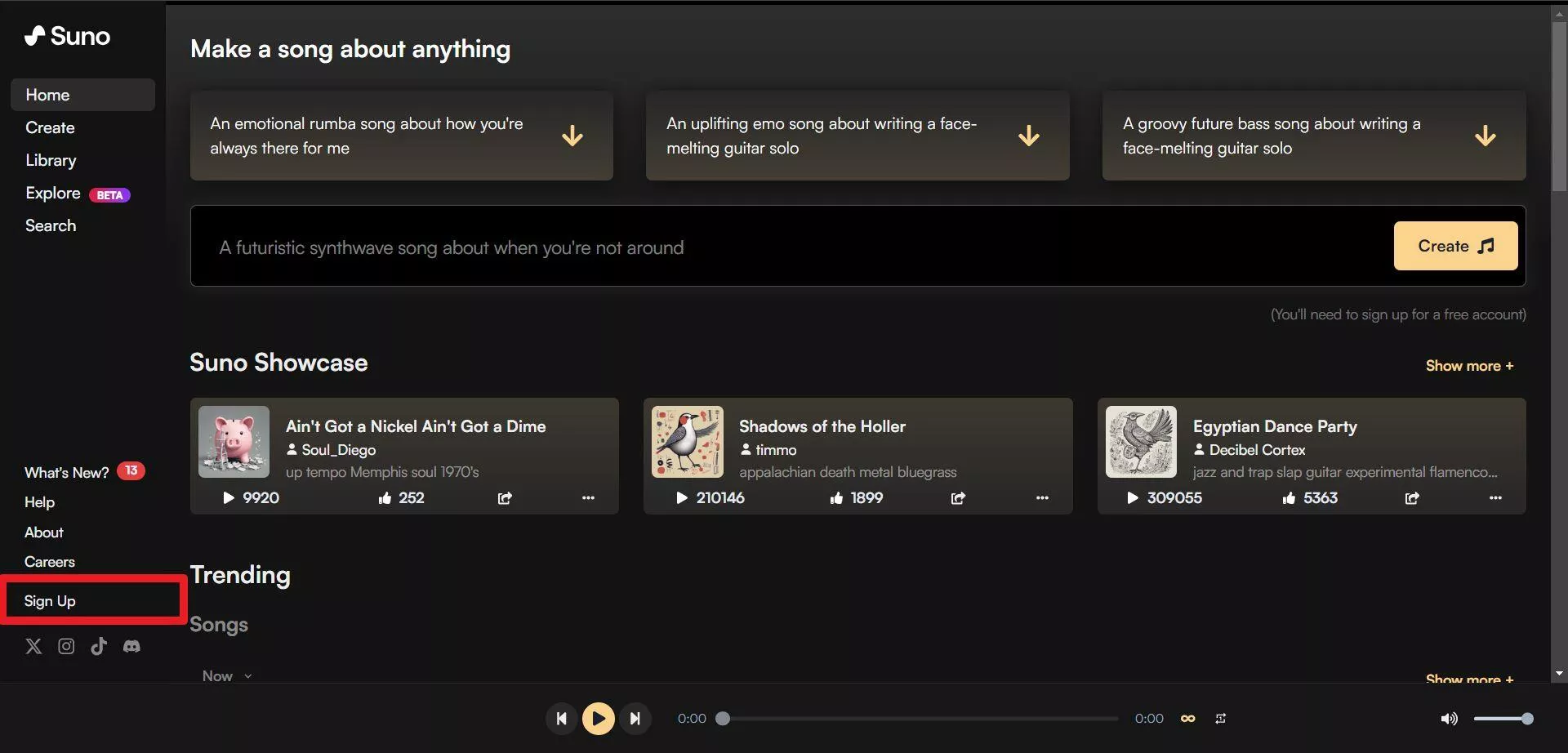Show more Suno Showcase songs
Screen dimensions: 1568x753
click(x=1469, y=366)
